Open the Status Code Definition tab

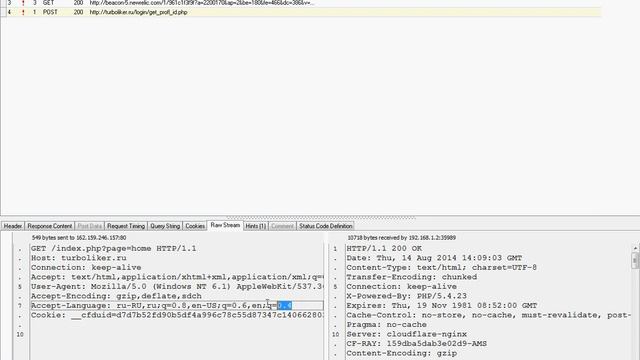point(325,226)
